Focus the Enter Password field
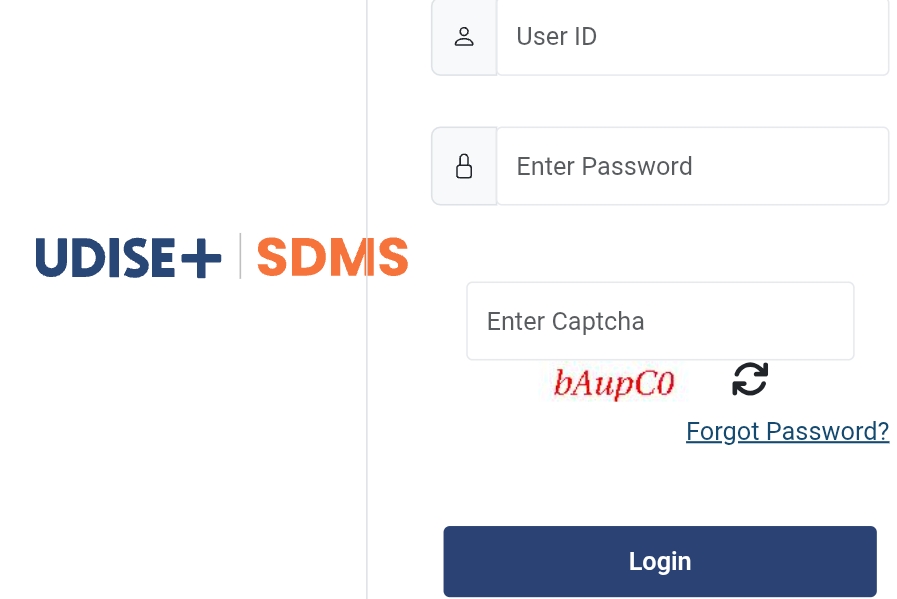 click(692, 166)
